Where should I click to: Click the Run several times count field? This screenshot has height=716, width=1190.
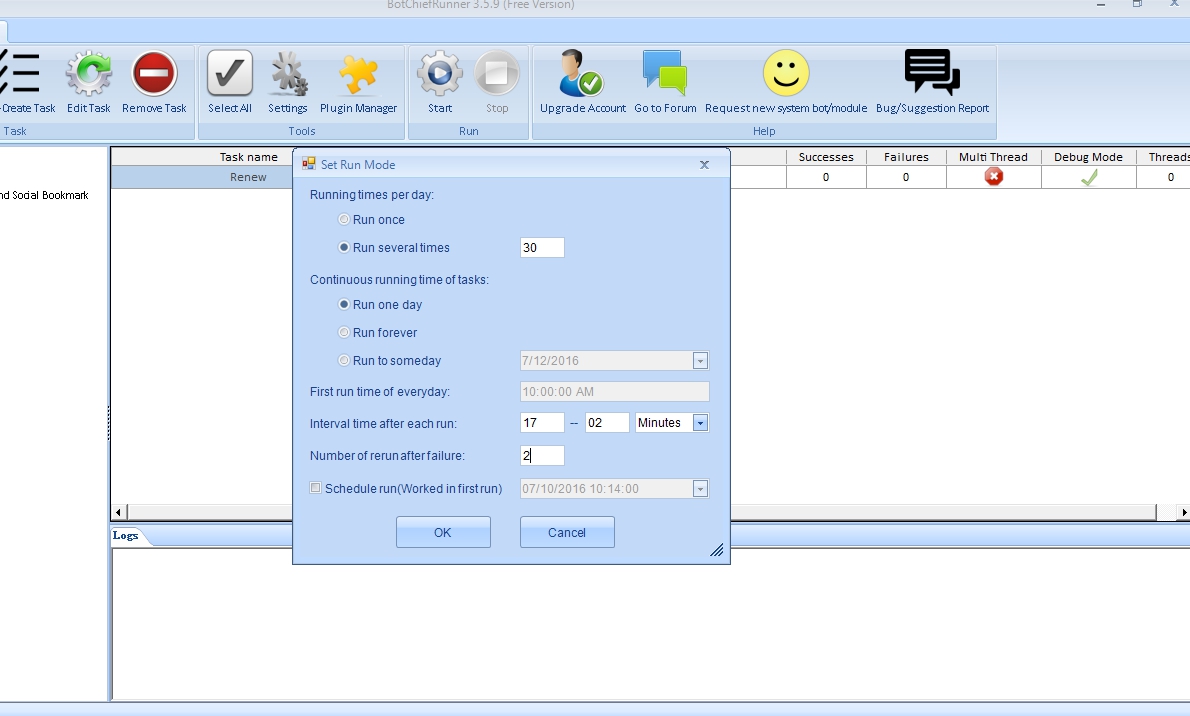pyautogui.click(x=542, y=248)
